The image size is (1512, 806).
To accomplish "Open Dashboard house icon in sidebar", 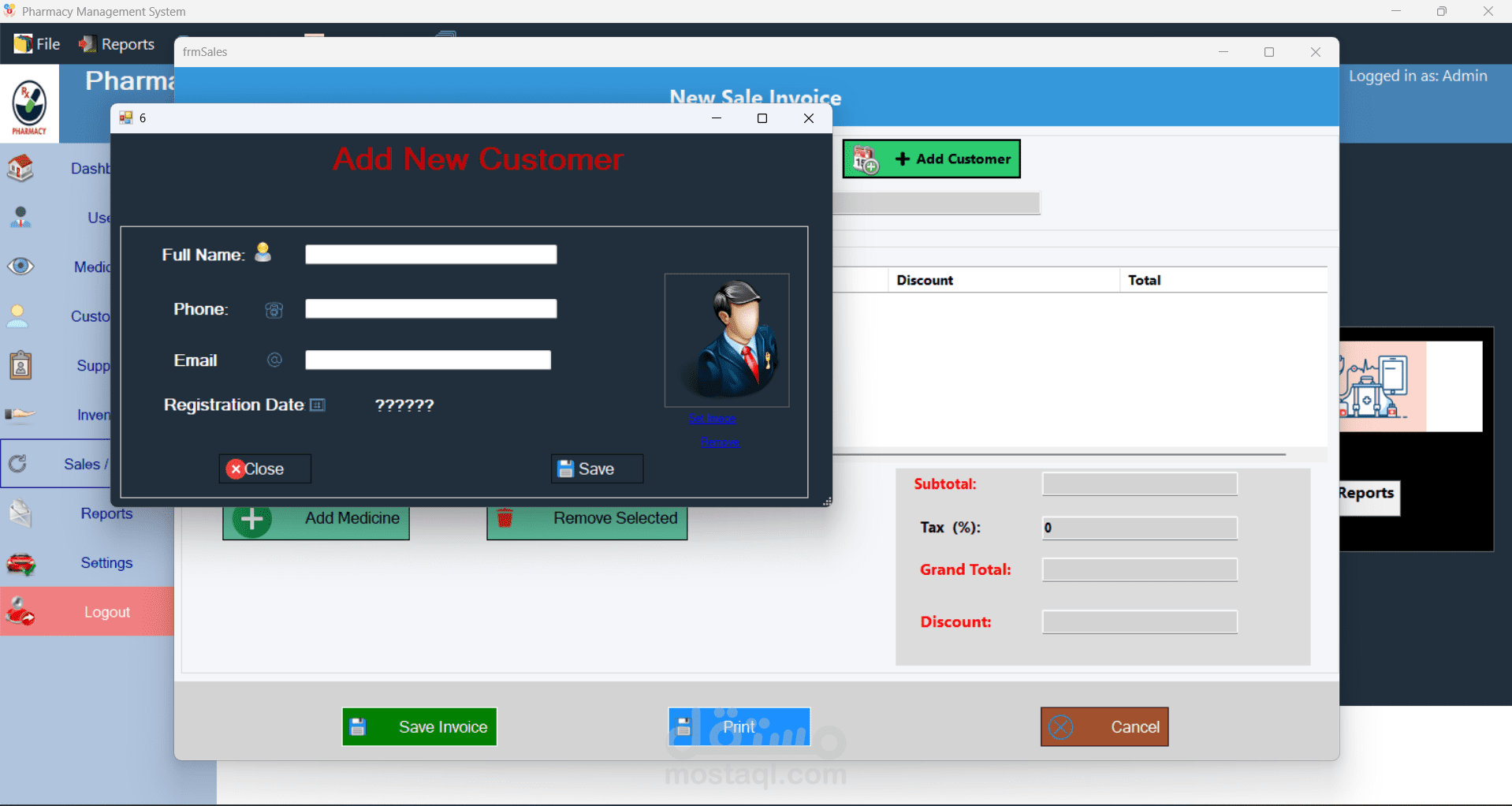I will 20,169.
